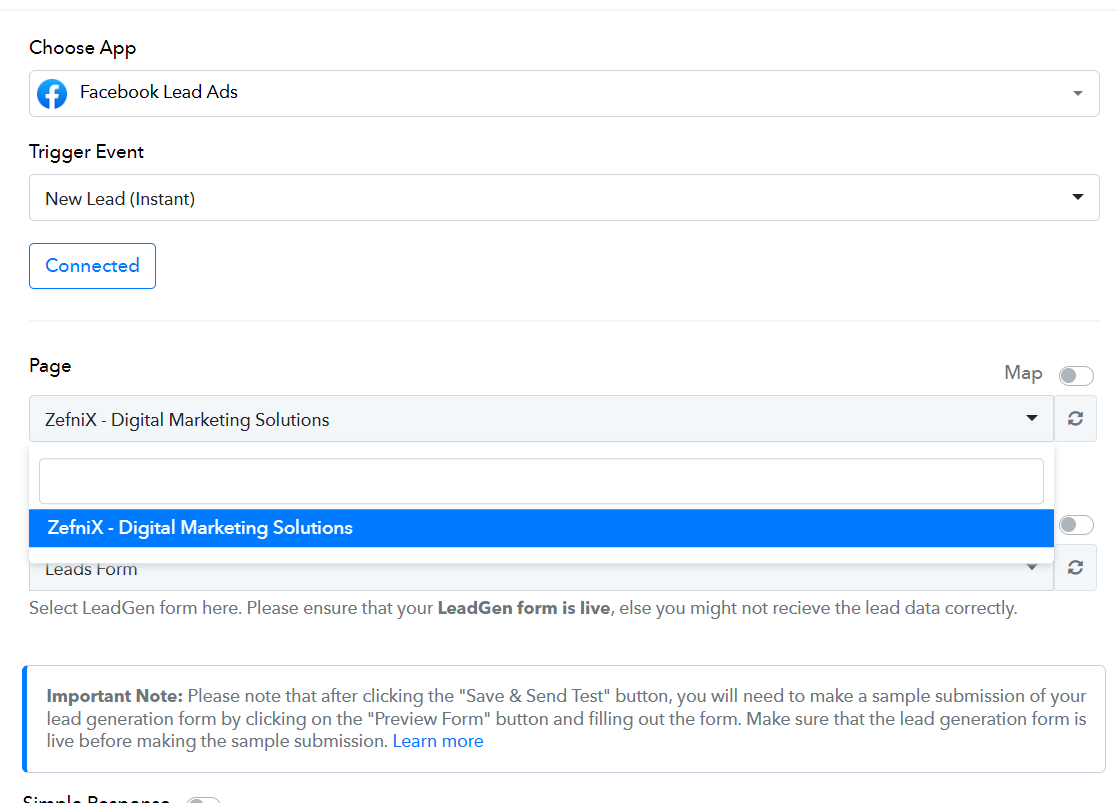Click the selected ZefniX page value field
Screen dimensions: 1117x803
[x=541, y=419]
